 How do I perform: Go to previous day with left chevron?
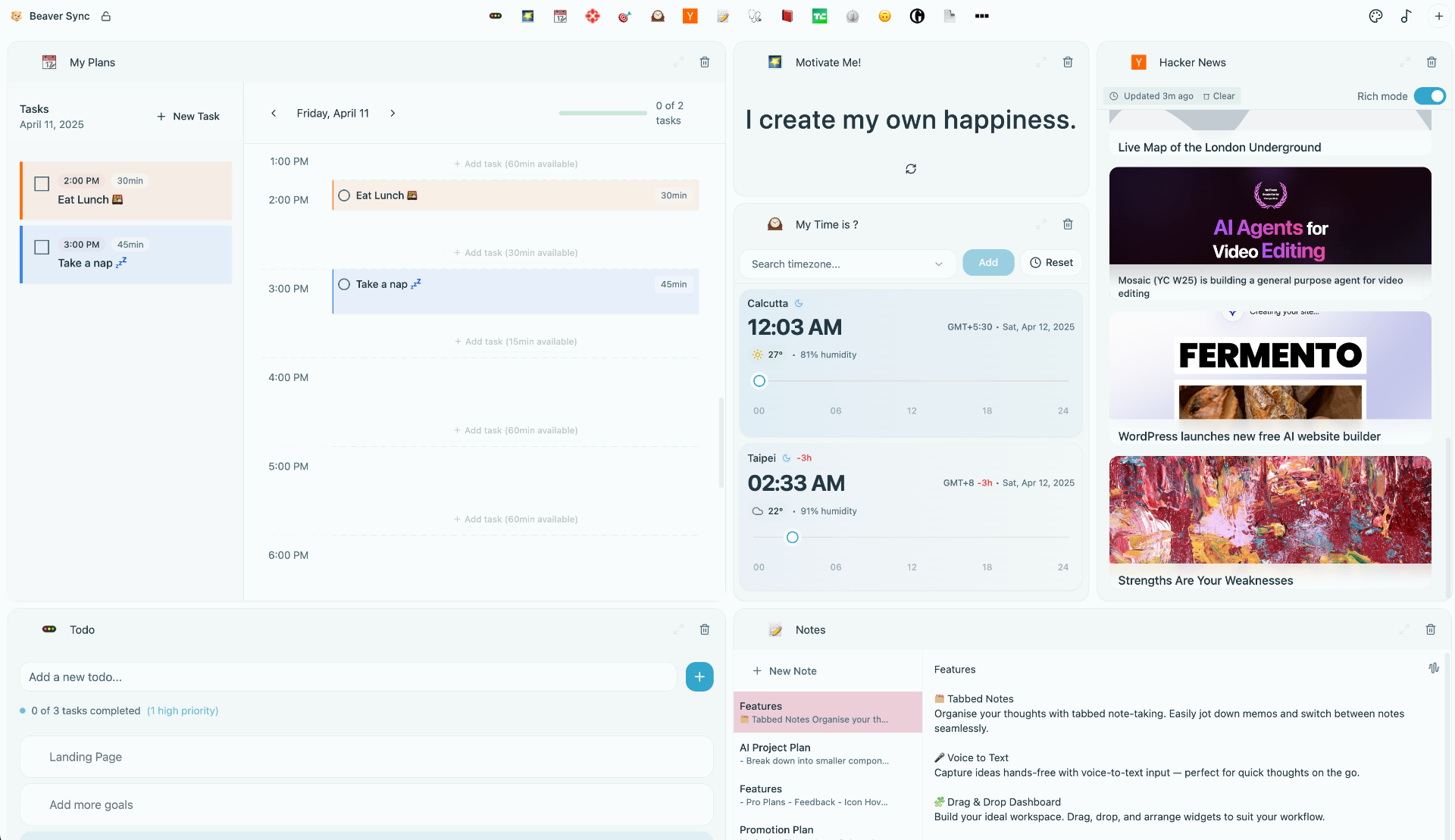coord(274,114)
